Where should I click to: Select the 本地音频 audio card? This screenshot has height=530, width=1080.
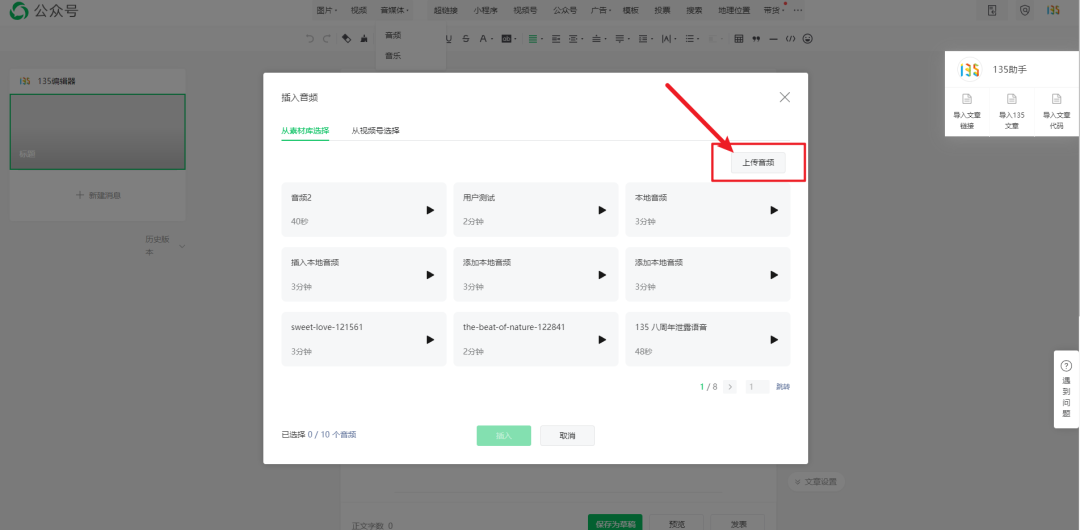point(707,209)
